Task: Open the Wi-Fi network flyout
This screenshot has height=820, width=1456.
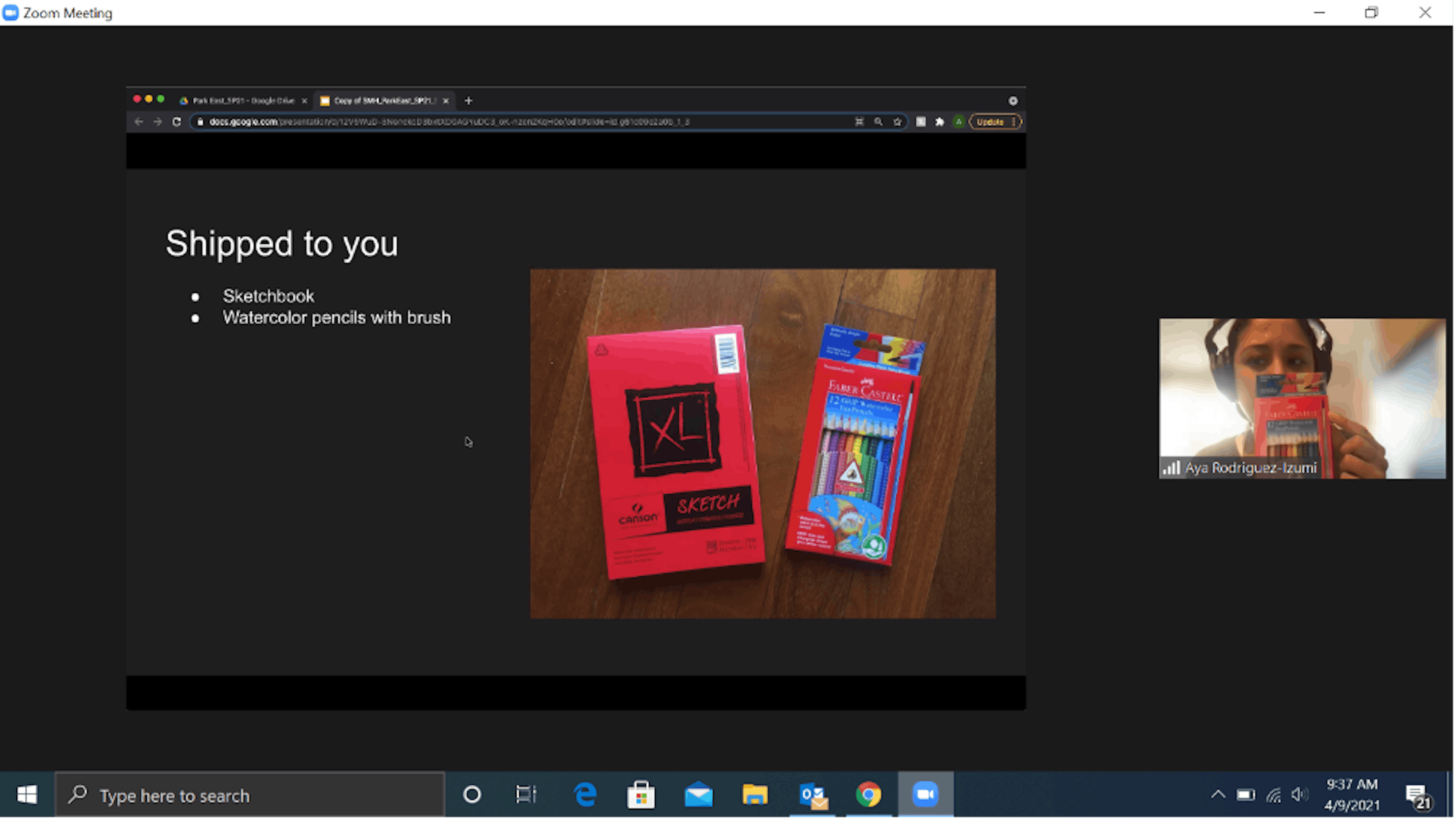Action: coord(1273,795)
